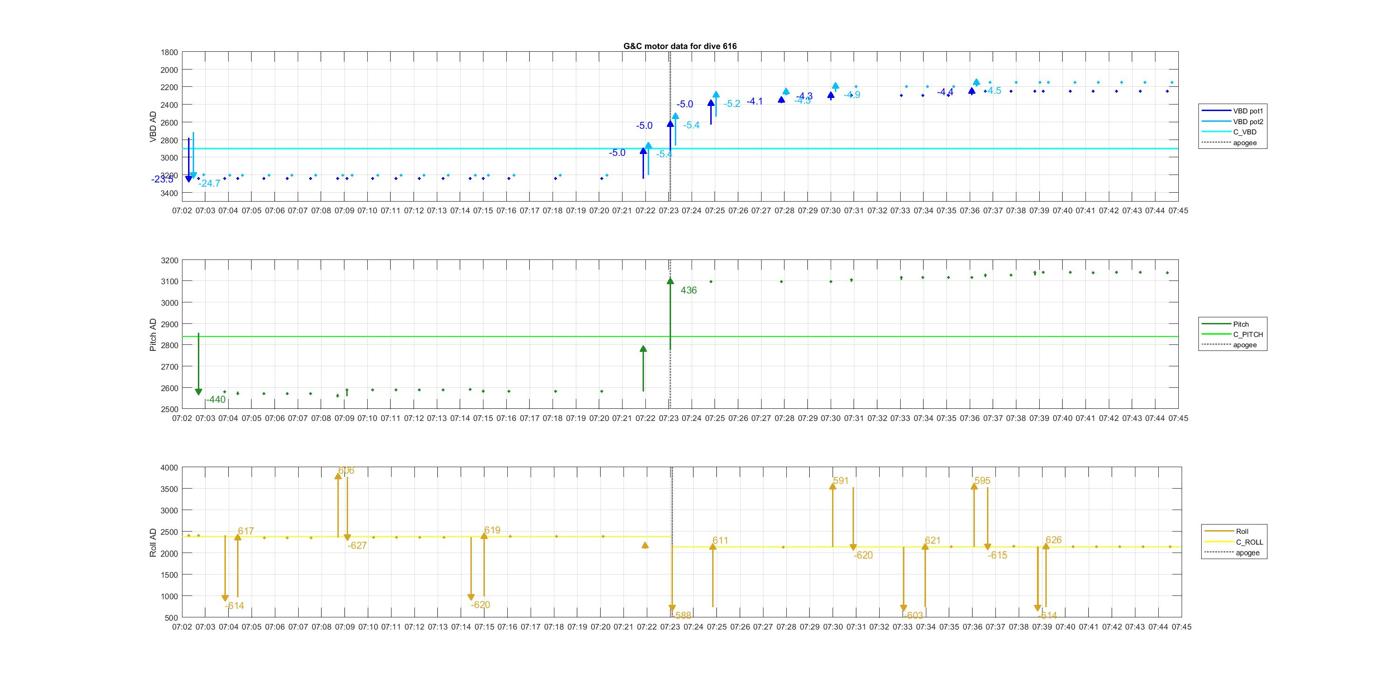Click the '619' roll move label
The width and height of the screenshot is (1400, 693).
click(492, 531)
